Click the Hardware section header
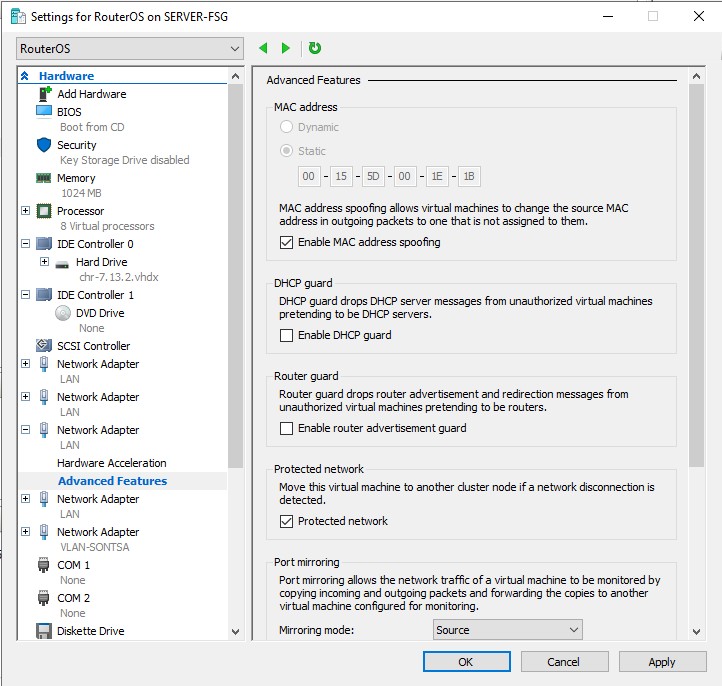This screenshot has height=686, width=722. pos(66,76)
